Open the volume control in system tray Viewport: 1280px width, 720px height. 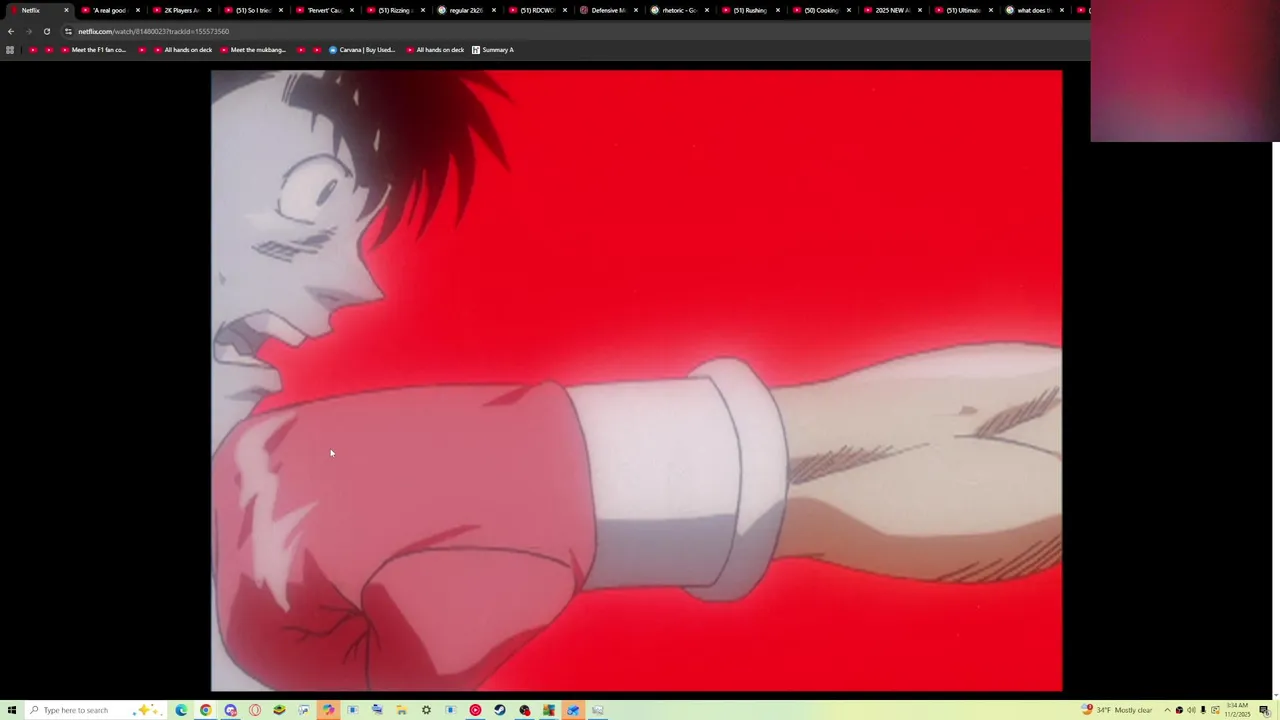pos(1191,710)
